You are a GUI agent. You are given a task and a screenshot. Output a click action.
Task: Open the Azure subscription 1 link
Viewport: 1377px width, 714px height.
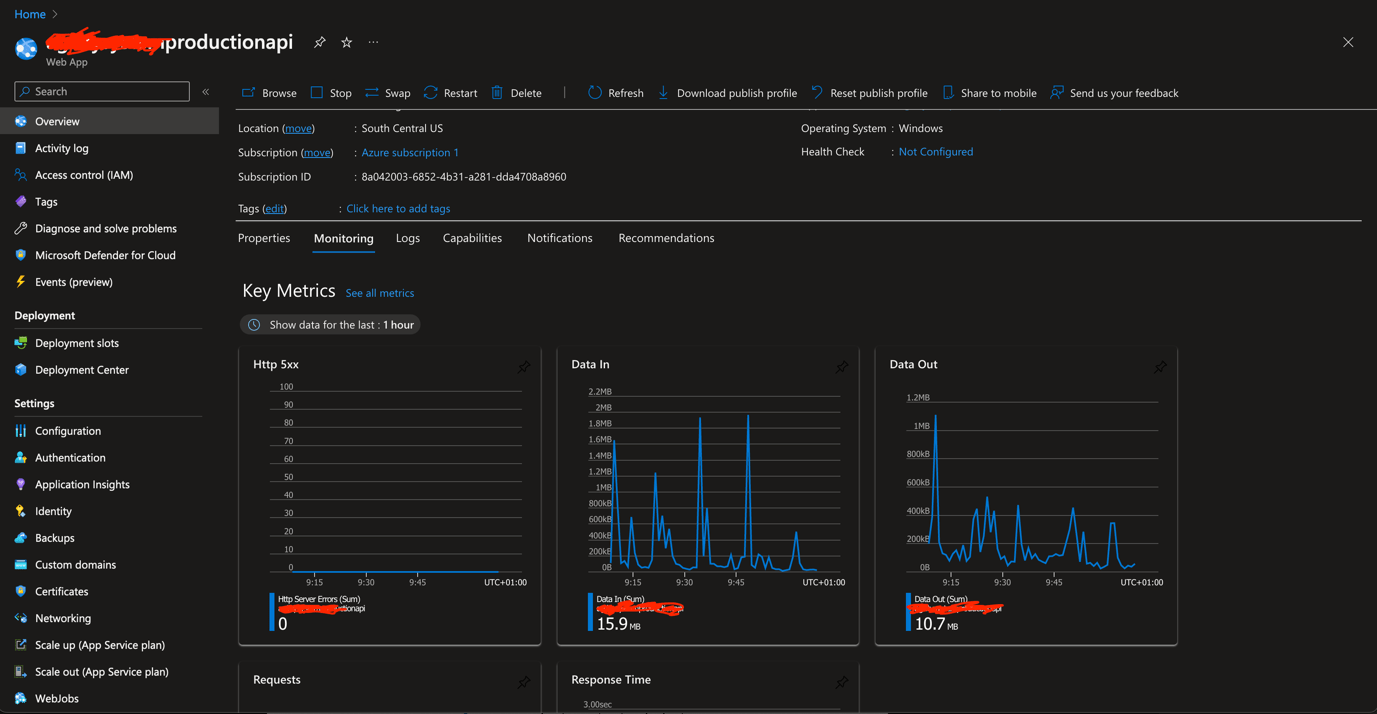410,152
